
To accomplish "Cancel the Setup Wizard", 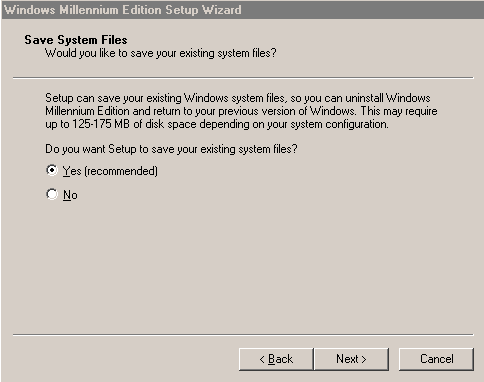I will pos(436,359).
